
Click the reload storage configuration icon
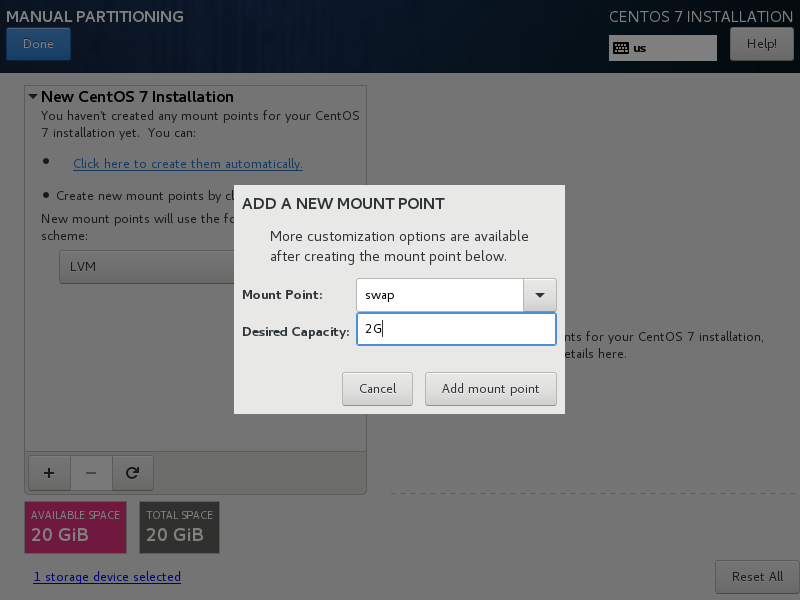tap(133, 473)
